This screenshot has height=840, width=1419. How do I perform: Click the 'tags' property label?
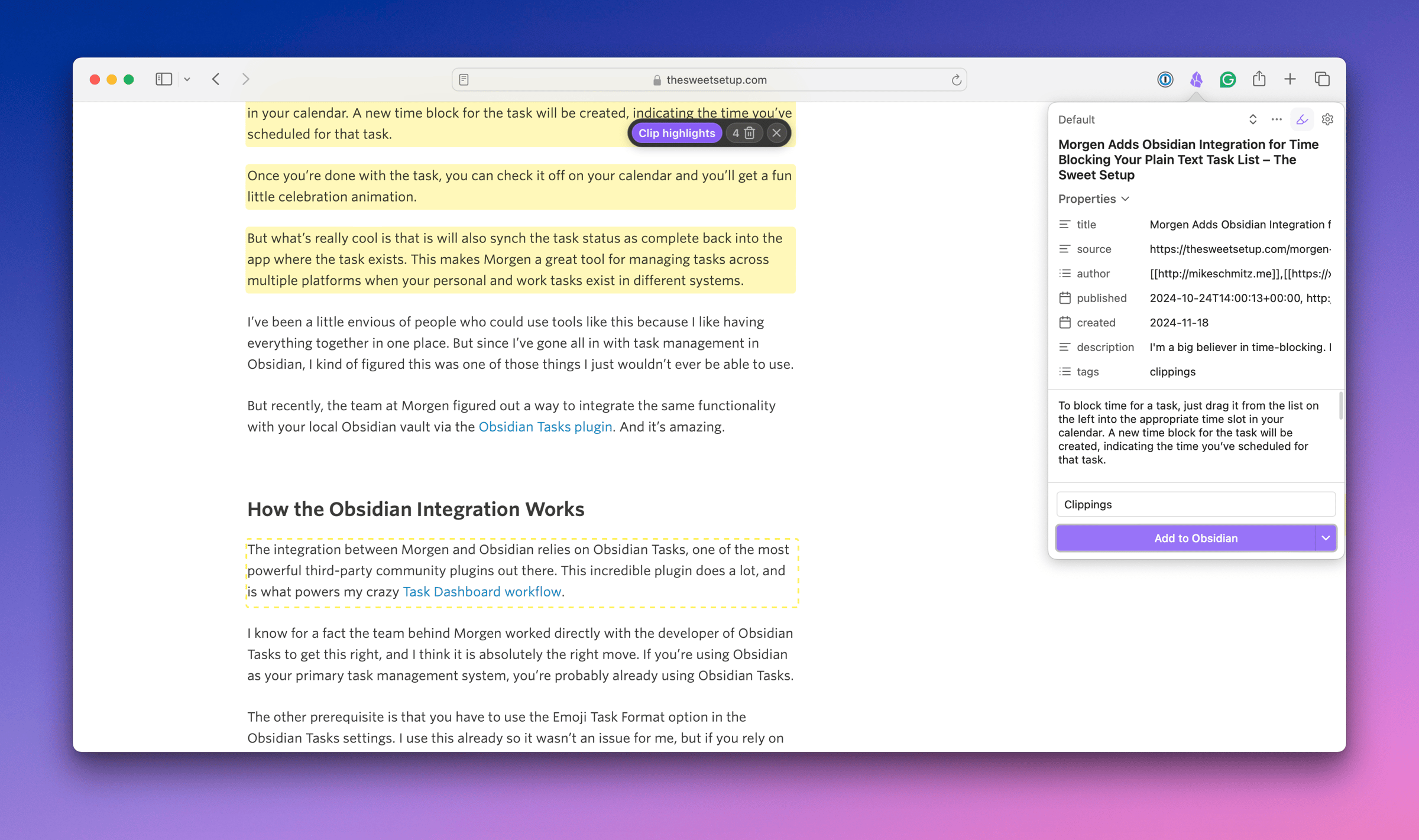click(1087, 372)
